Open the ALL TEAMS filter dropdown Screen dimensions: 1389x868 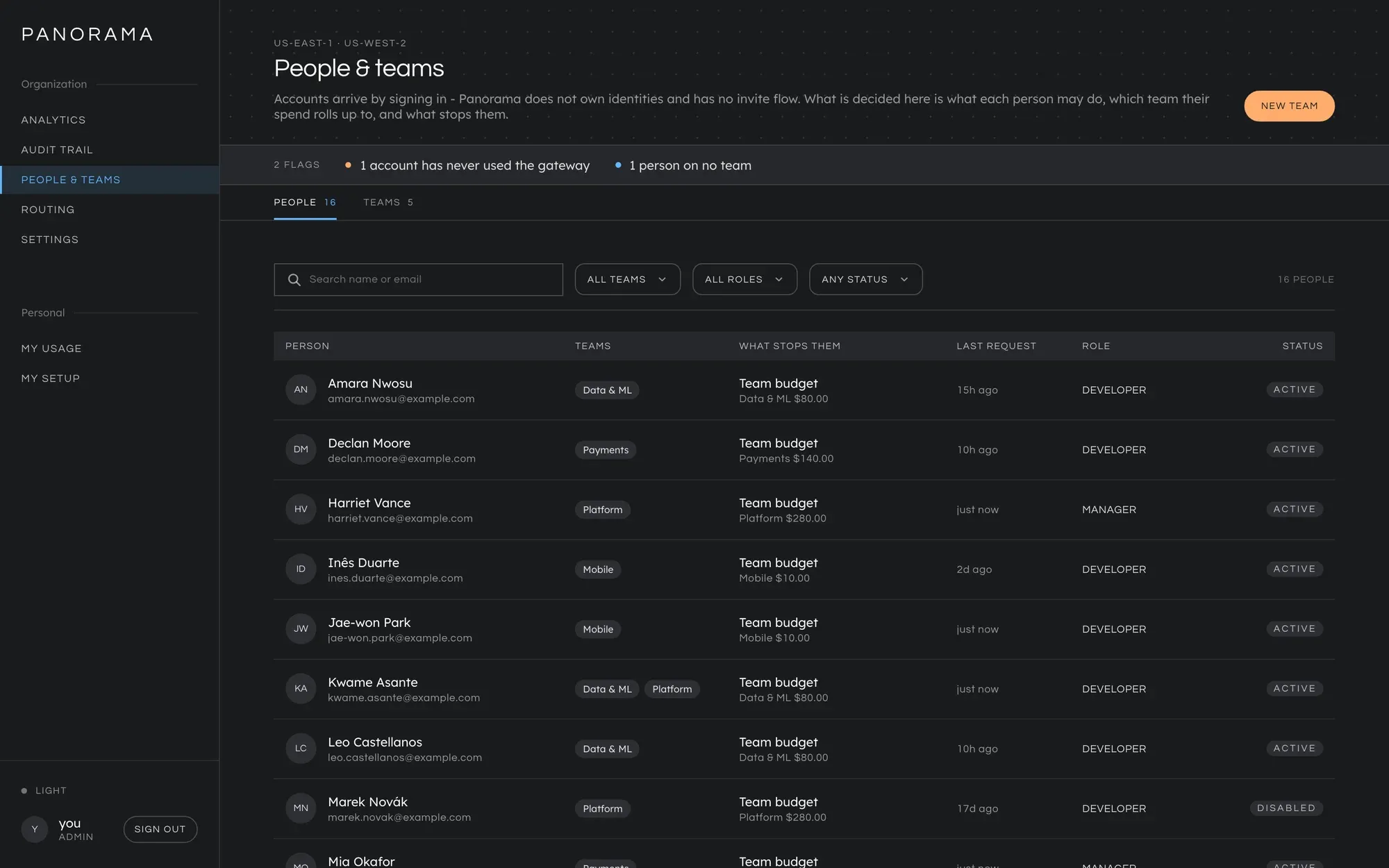pyautogui.click(x=627, y=279)
